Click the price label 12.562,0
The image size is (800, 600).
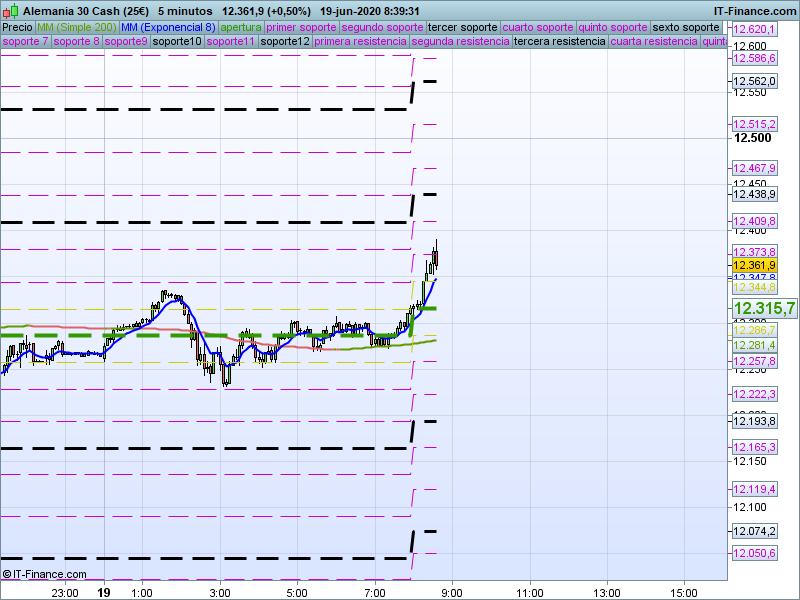755,81
